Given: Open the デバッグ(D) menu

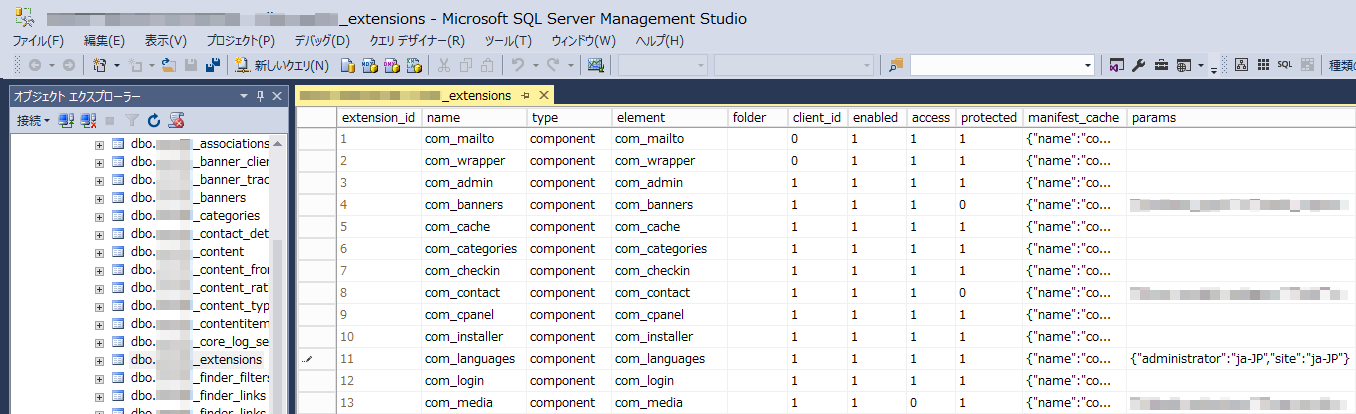Looking at the screenshot, I should (322, 41).
